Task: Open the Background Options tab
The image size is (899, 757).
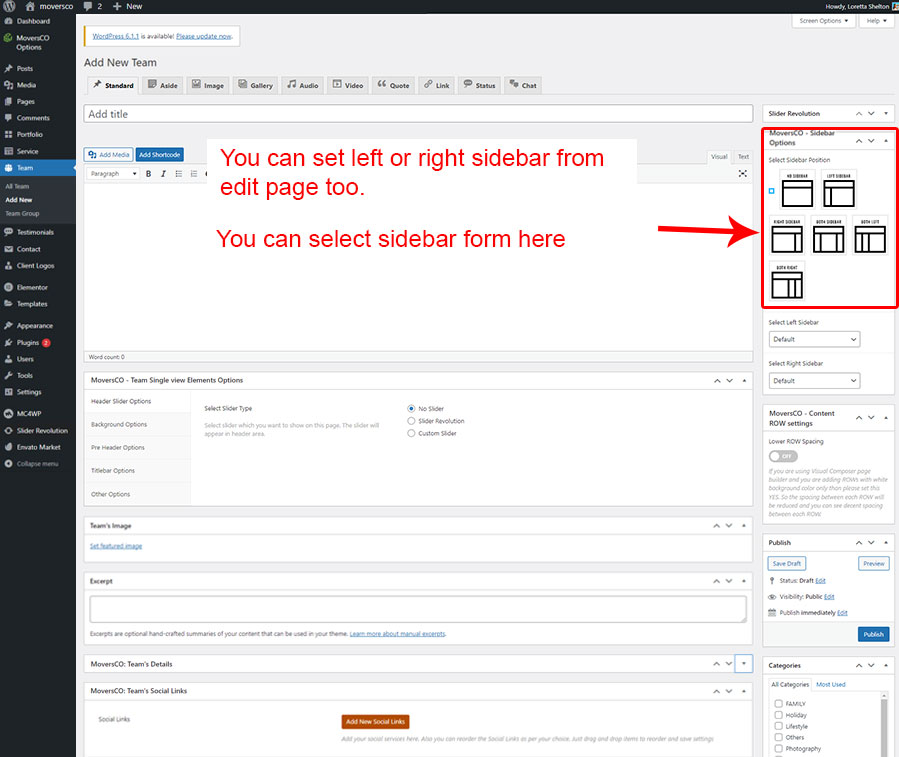Action: pyautogui.click(x=119, y=424)
